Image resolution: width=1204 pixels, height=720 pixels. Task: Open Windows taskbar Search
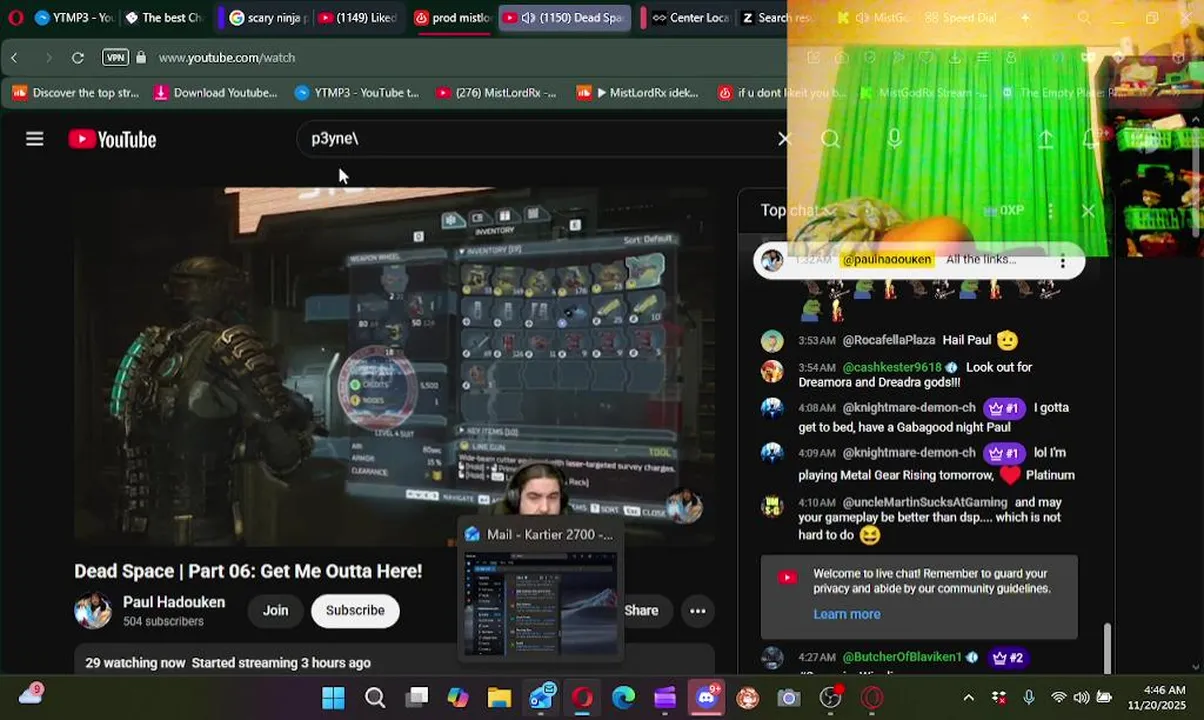[375, 697]
